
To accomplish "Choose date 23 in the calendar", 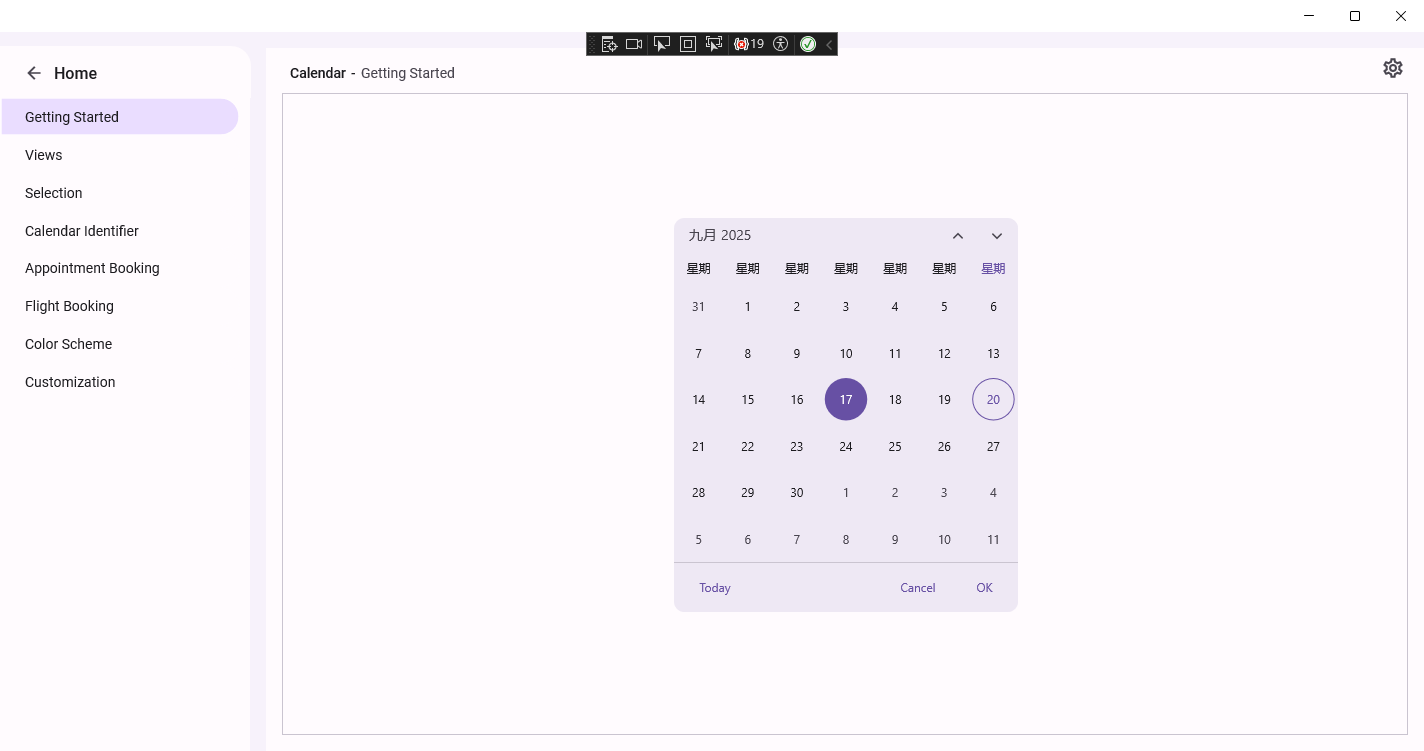I will (x=797, y=447).
